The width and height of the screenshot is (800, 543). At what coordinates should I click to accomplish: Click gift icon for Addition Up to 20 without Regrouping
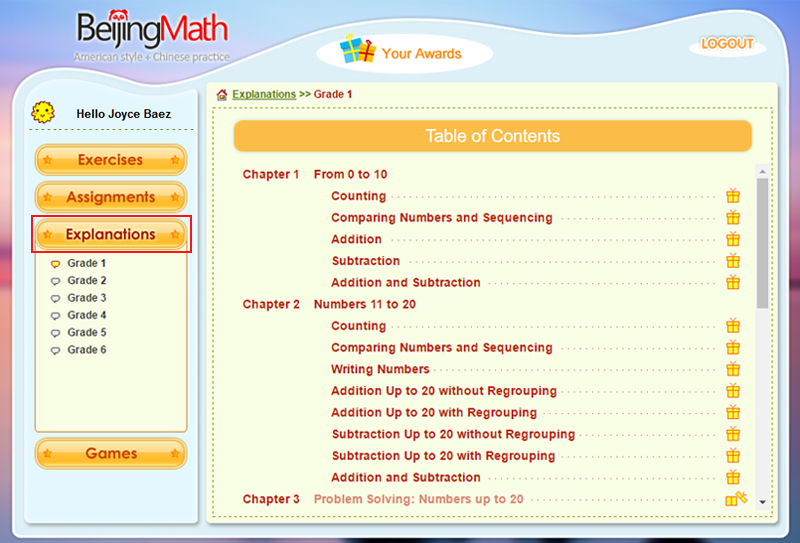(x=733, y=391)
